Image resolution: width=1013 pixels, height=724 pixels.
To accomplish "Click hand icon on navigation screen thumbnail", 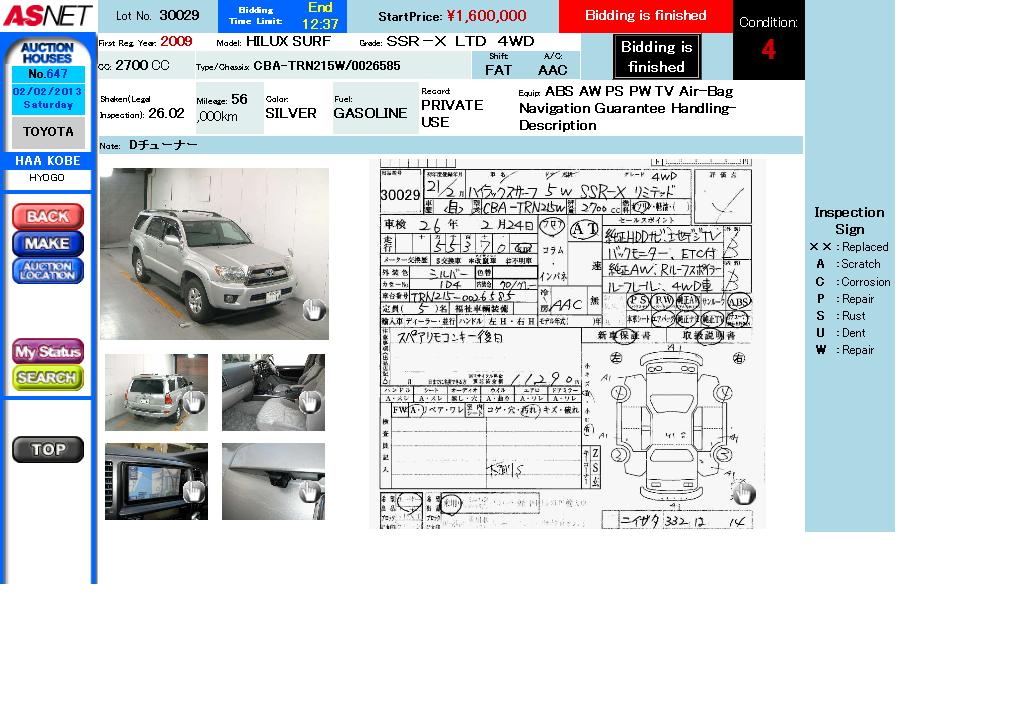I will coord(194,491).
